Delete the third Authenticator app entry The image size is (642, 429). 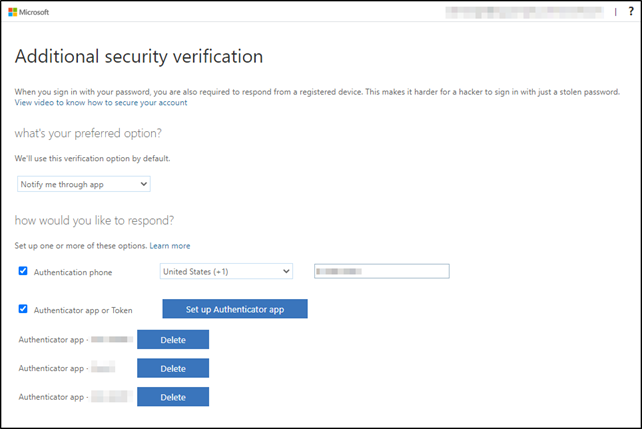tap(173, 397)
